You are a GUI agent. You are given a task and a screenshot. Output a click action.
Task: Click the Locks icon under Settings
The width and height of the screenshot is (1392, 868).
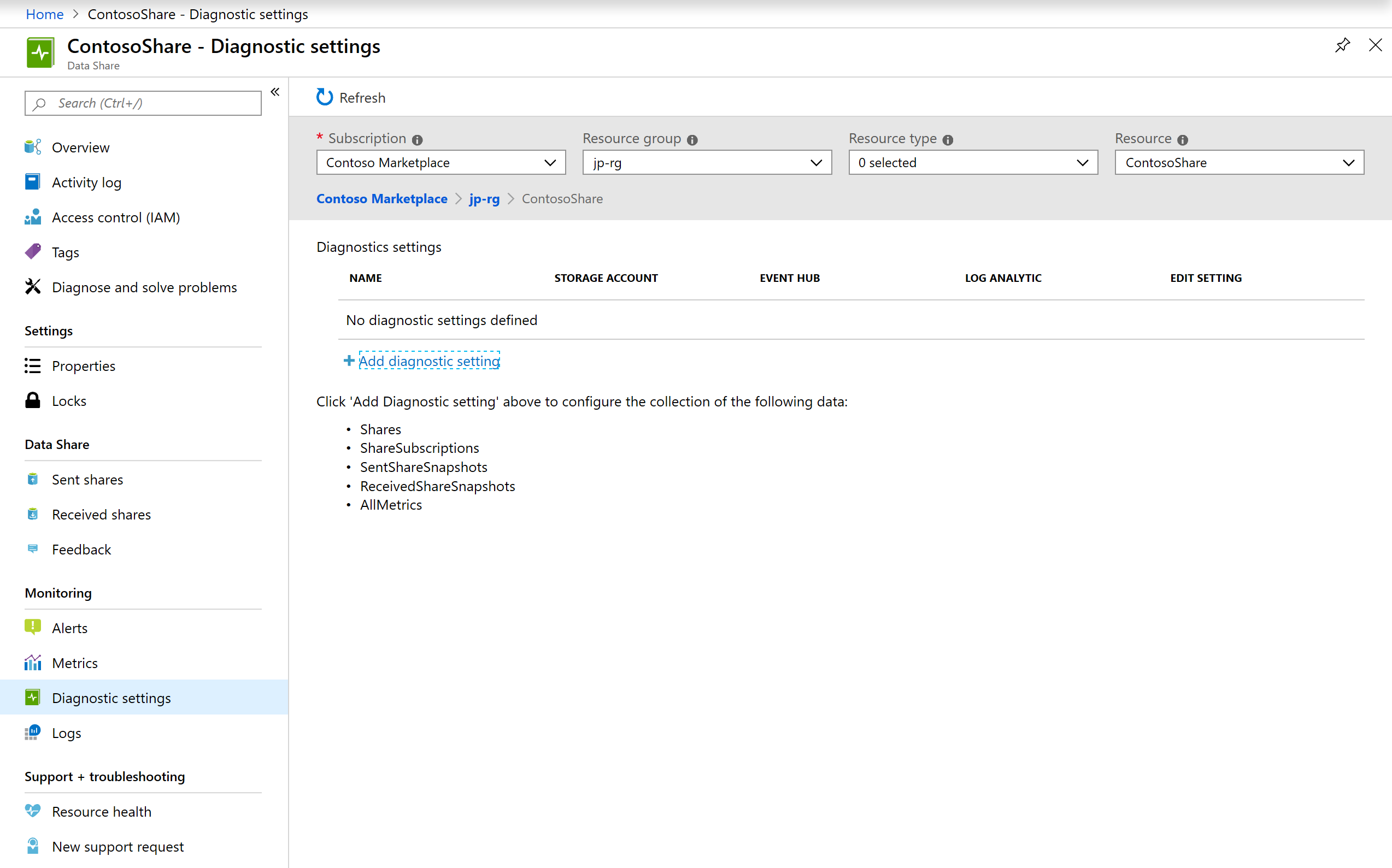pos(32,400)
